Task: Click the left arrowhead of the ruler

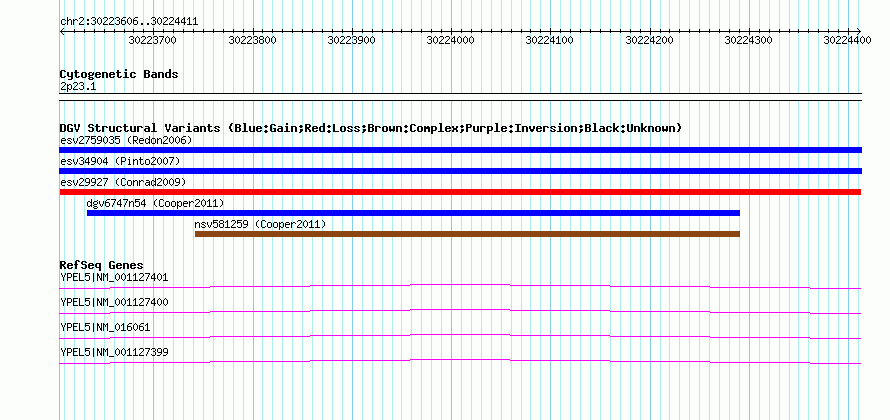Action: coord(62,31)
